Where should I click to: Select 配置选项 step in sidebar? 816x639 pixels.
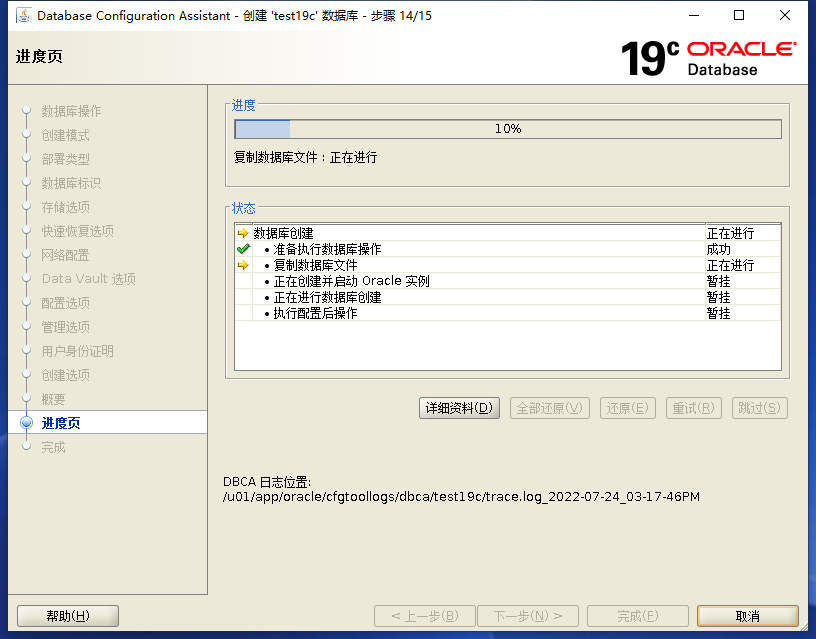[66, 303]
